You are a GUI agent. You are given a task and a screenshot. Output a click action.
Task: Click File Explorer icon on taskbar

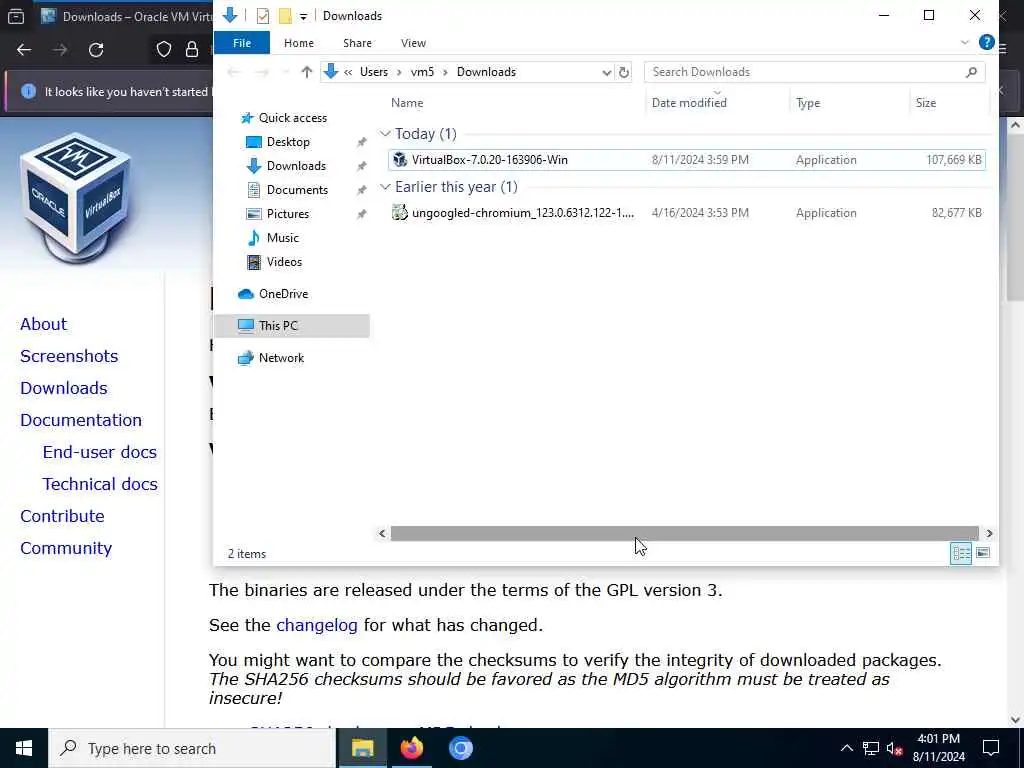(362, 748)
